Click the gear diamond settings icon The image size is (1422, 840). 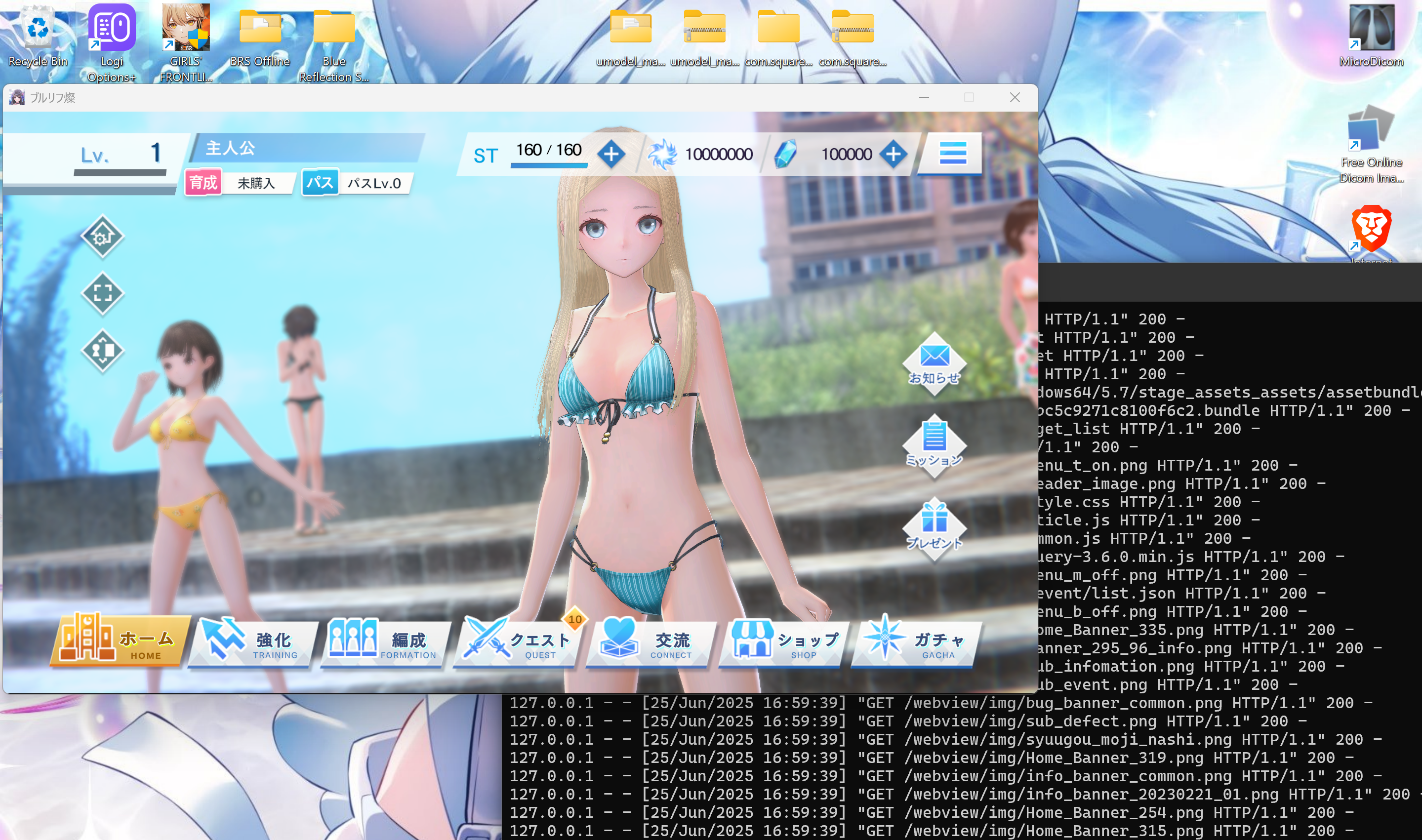coord(102,237)
